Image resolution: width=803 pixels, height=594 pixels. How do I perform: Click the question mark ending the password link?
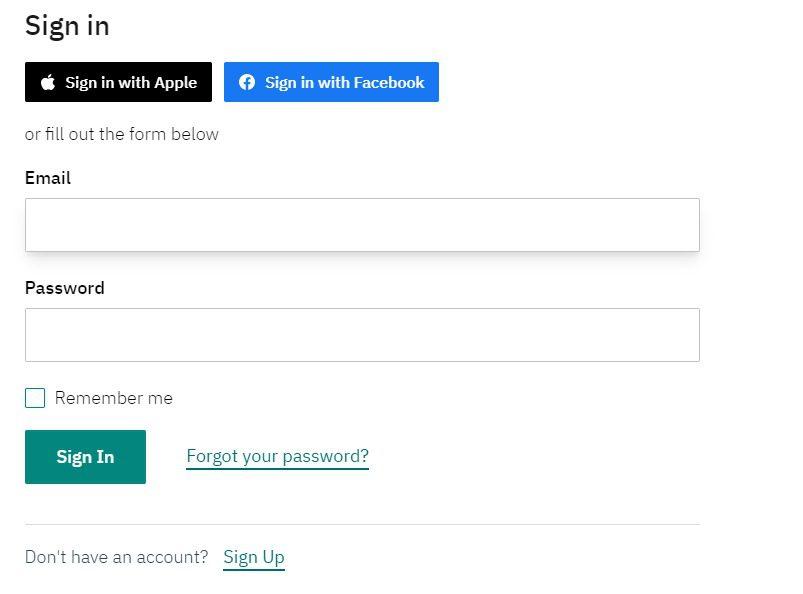[364, 455]
